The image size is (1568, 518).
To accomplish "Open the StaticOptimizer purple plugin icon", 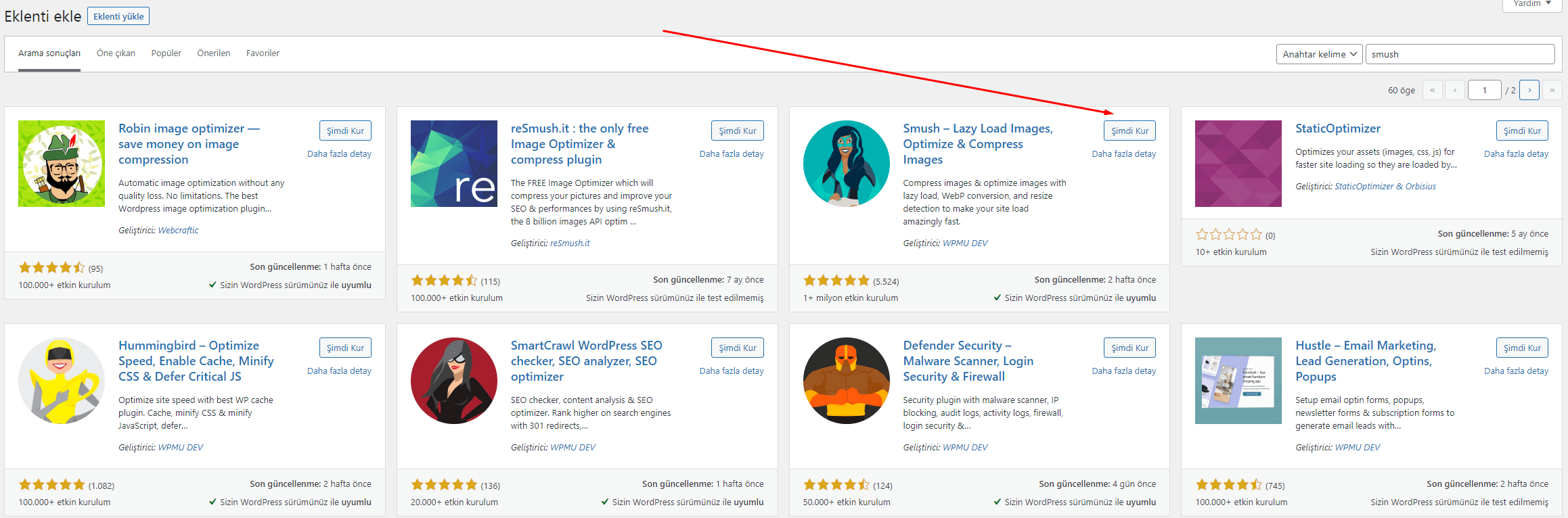I will click(1238, 164).
